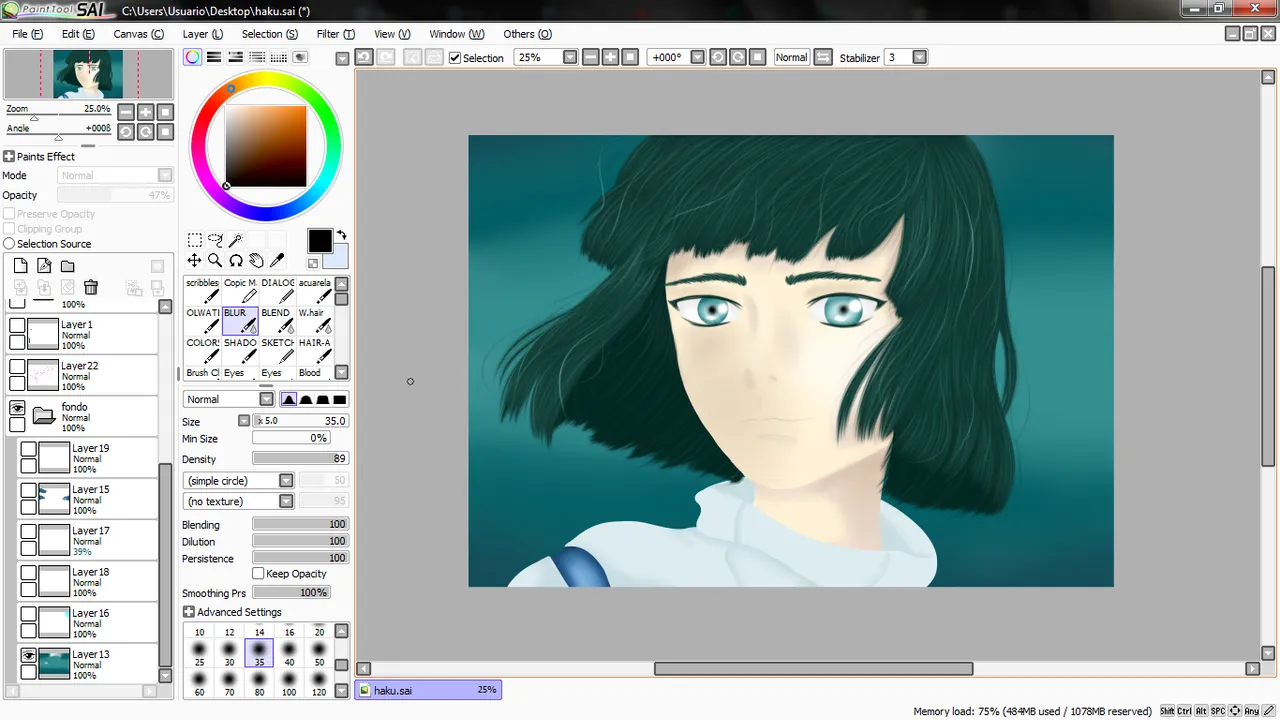
Task: Expand the Paints Effect section
Action: pos(9,157)
